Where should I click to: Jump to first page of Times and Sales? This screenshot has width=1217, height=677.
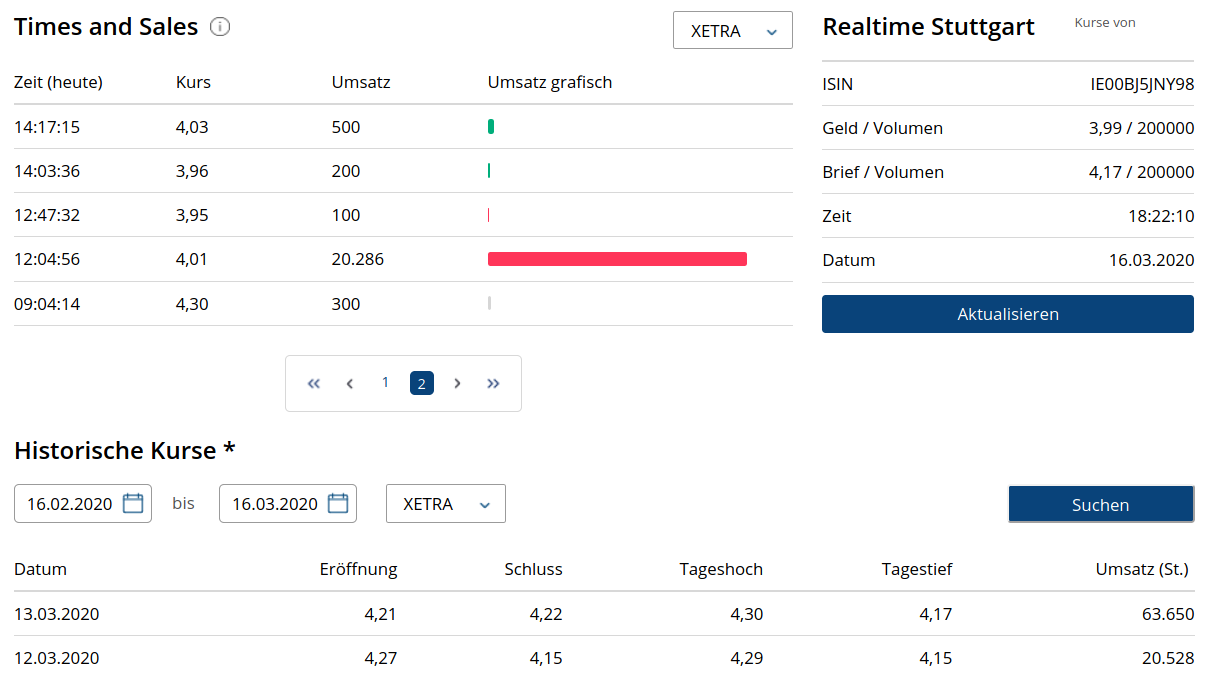313,383
